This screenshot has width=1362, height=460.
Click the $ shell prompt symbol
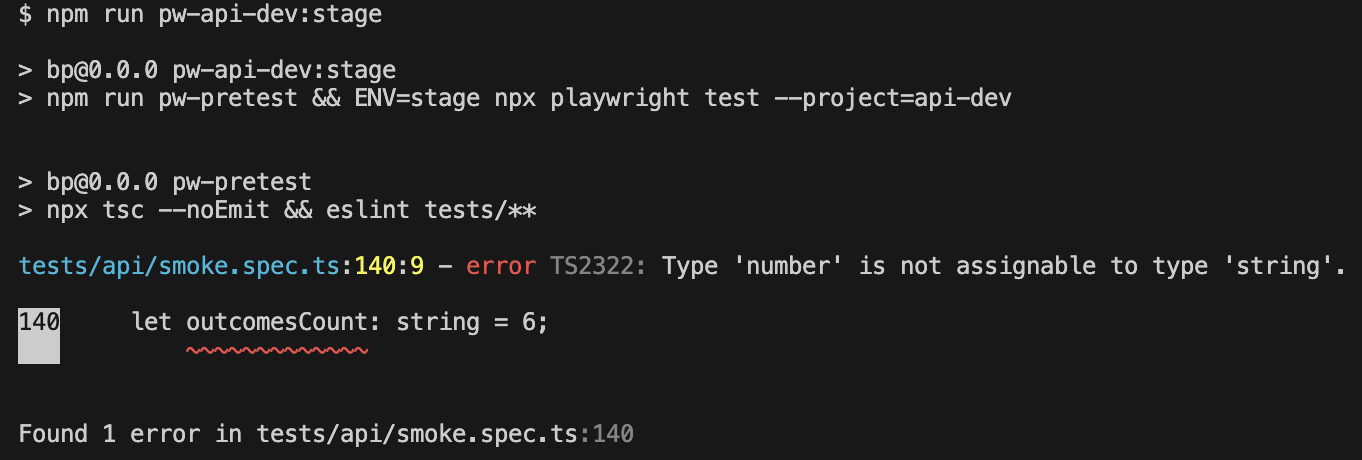[x=25, y=14]
